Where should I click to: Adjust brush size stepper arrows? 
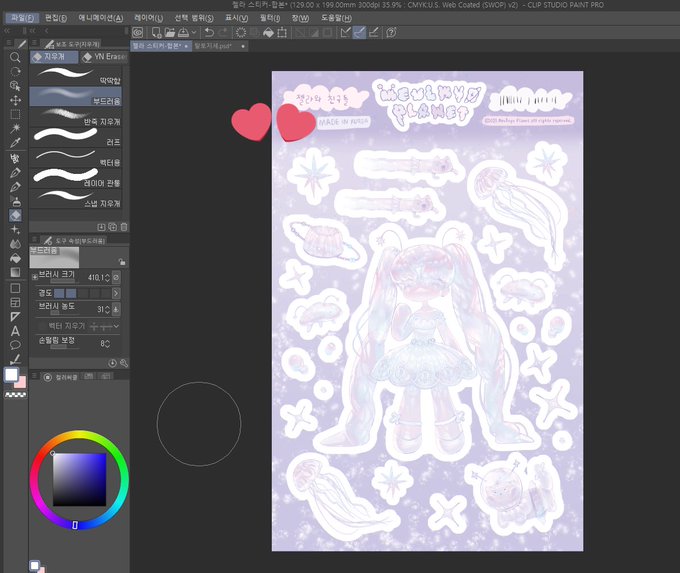(x=107, y=278)
